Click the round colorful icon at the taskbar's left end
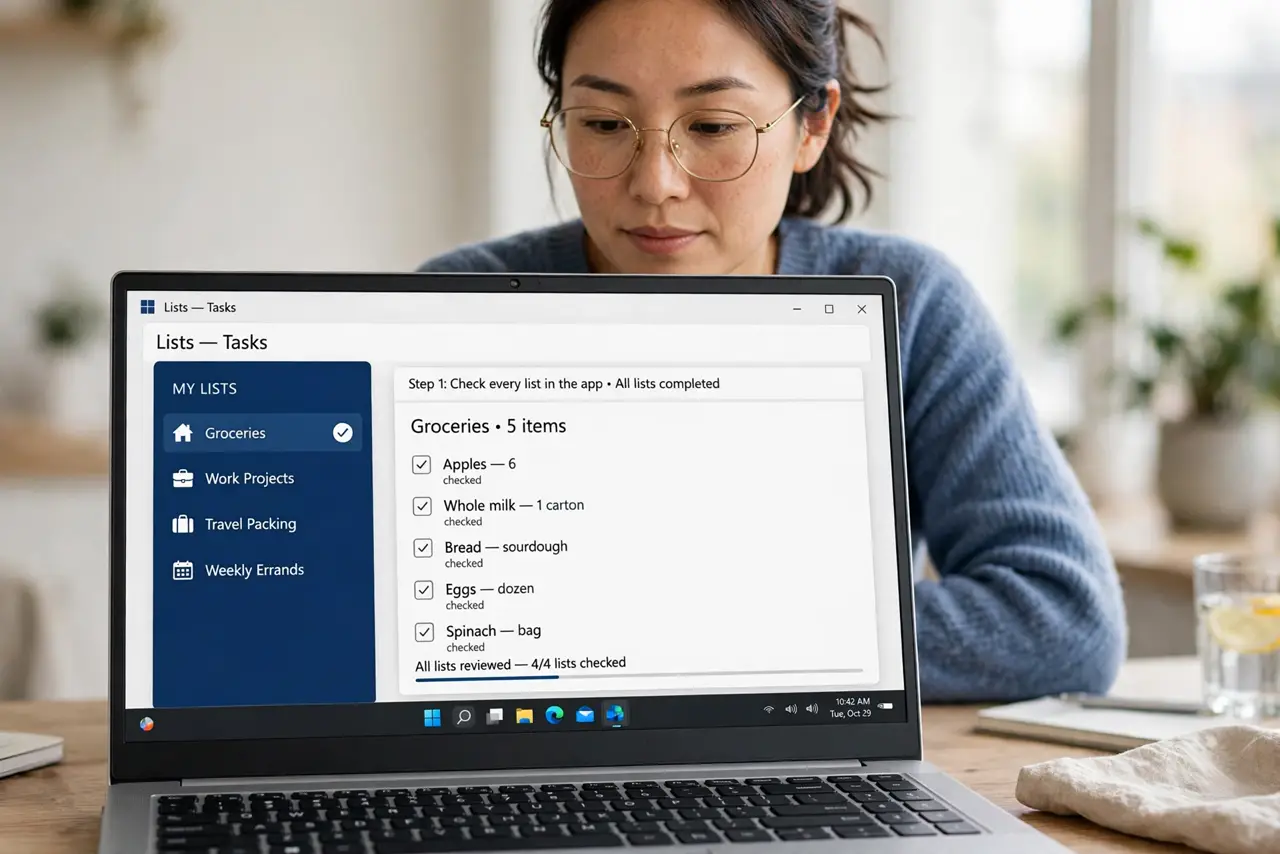The image size is (1280, 854). (147, 724)
